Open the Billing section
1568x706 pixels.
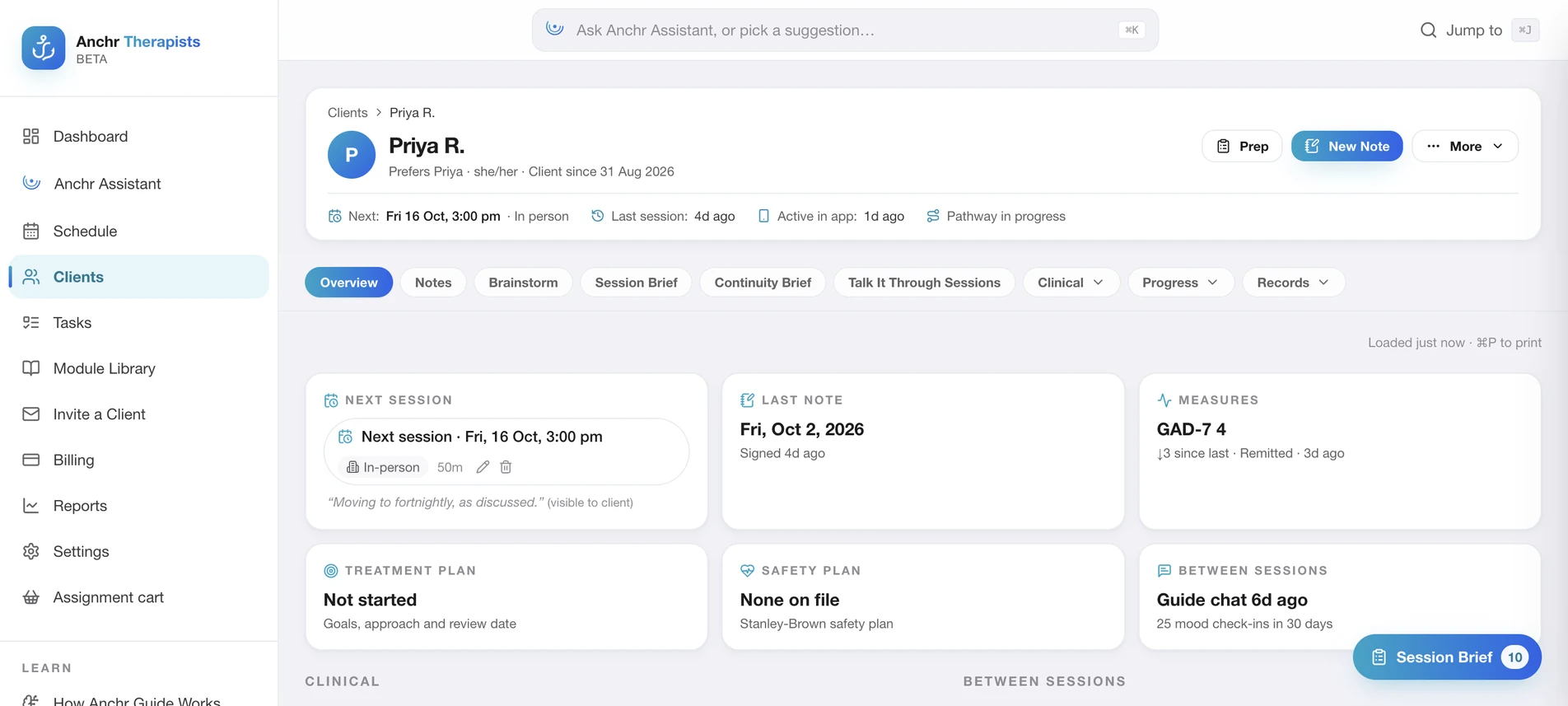coord(73,460)
